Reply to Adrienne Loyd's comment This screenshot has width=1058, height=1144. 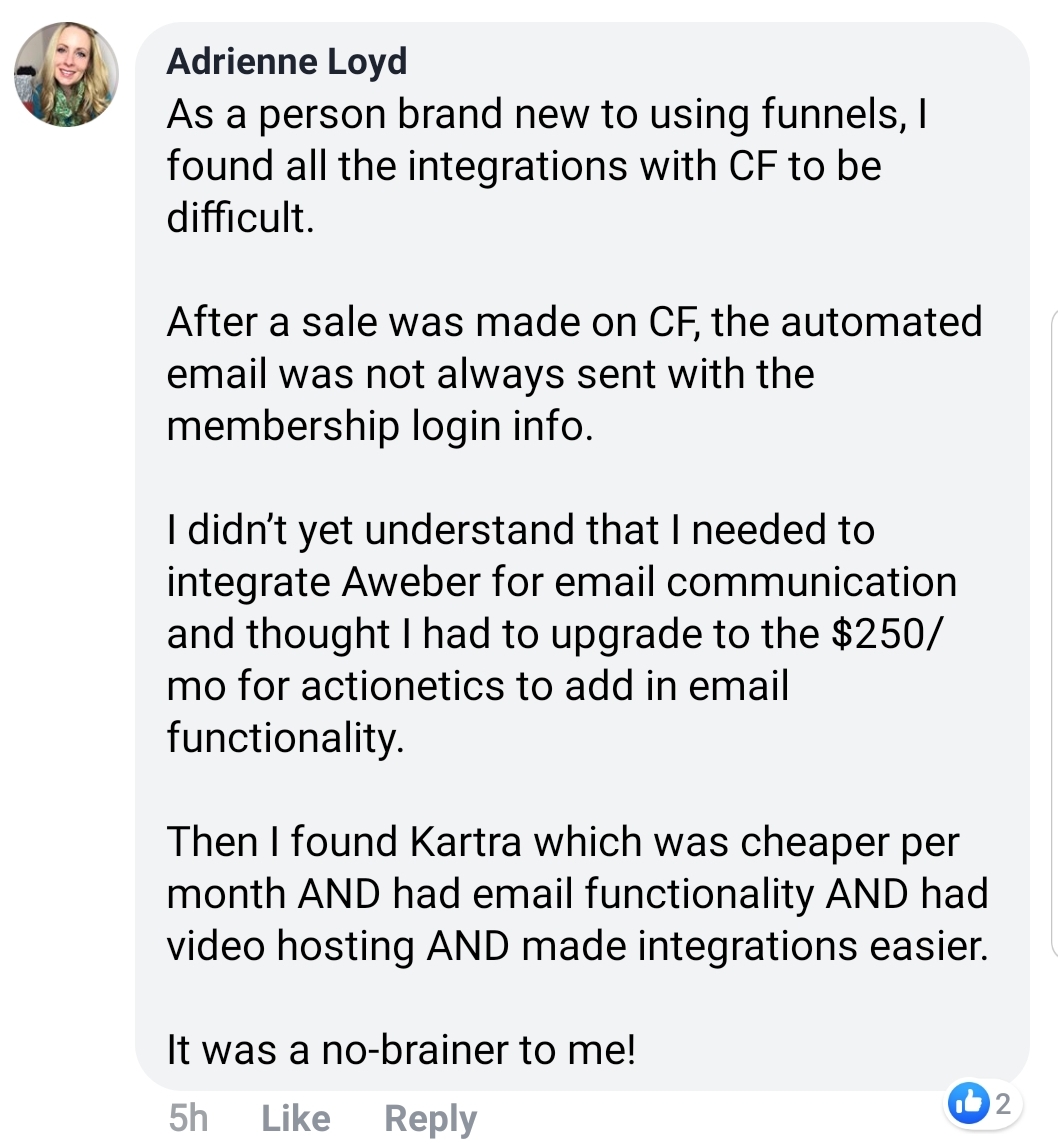(x=431, y=1117)
